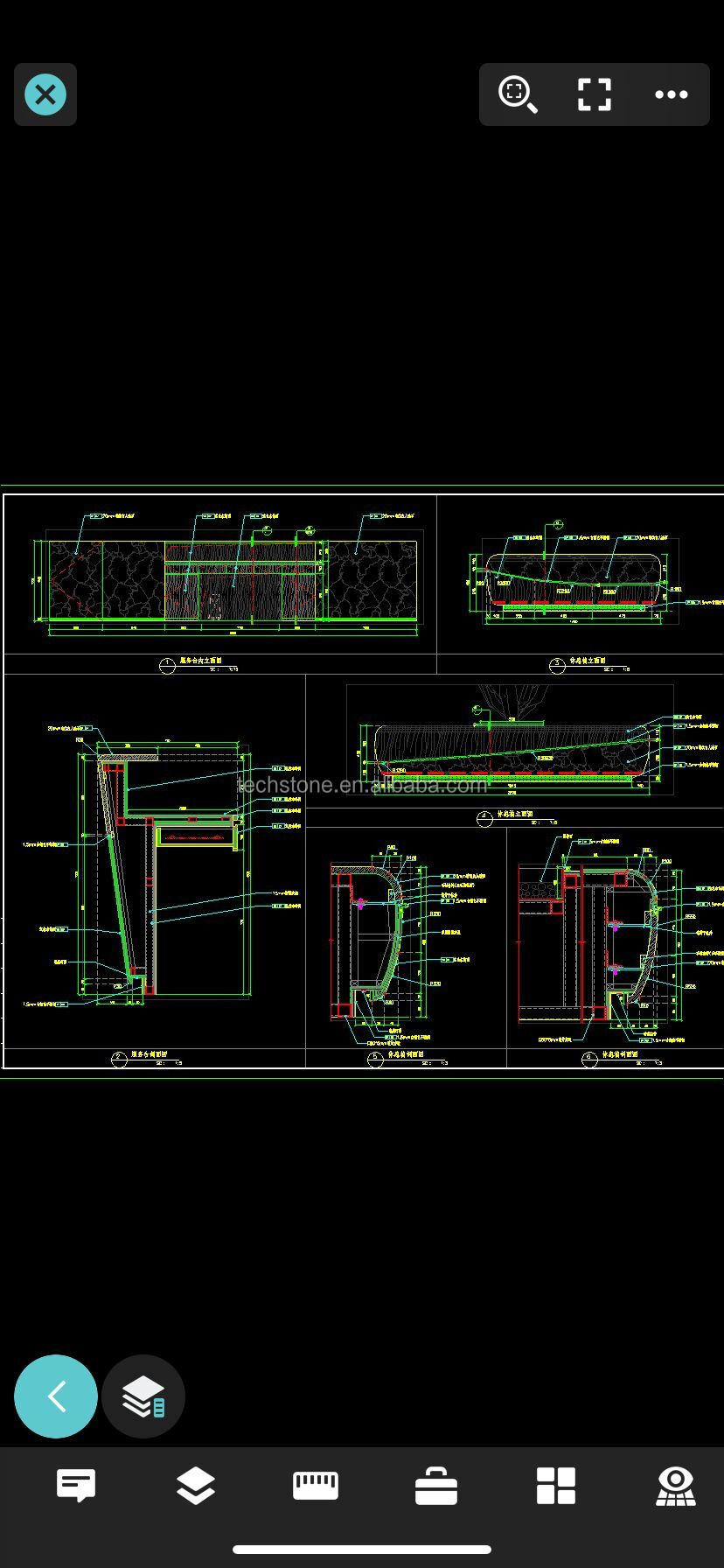Tap the zoom-to-region magnifier icon
The height and width of the screenshot is (1568, 724).
click(518, 94)
